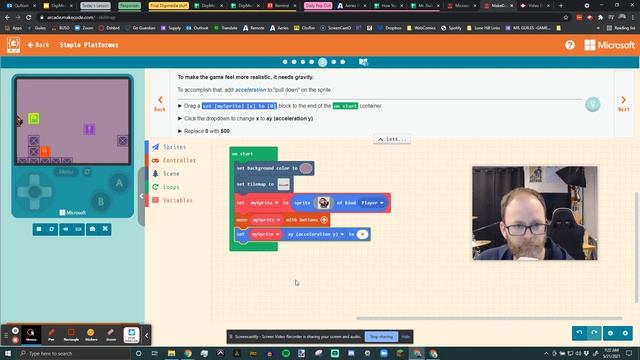Edit the acceleration value field showing 0

point(362,234)
